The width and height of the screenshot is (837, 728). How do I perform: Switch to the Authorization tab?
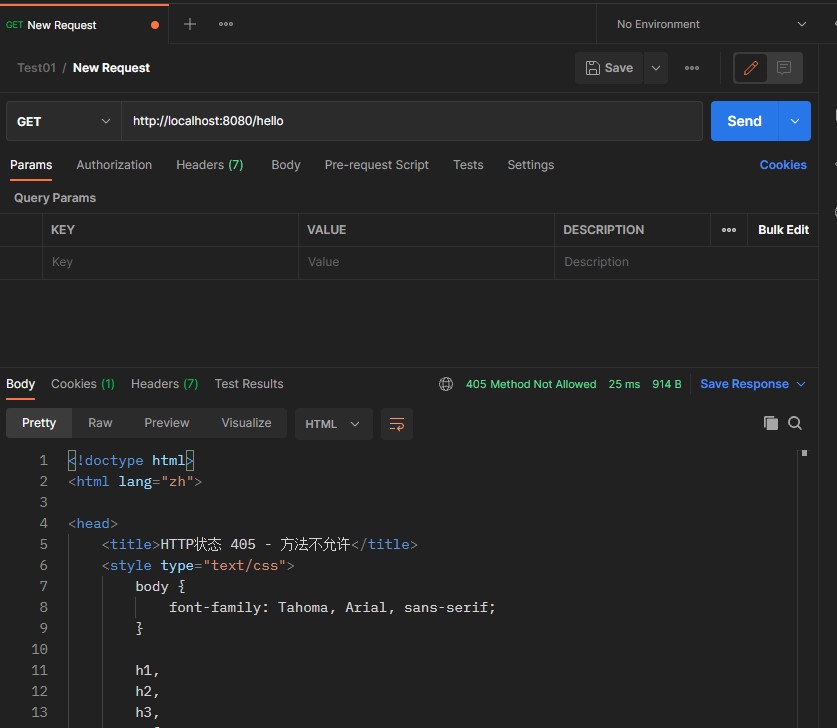click(x=114, y=165)
